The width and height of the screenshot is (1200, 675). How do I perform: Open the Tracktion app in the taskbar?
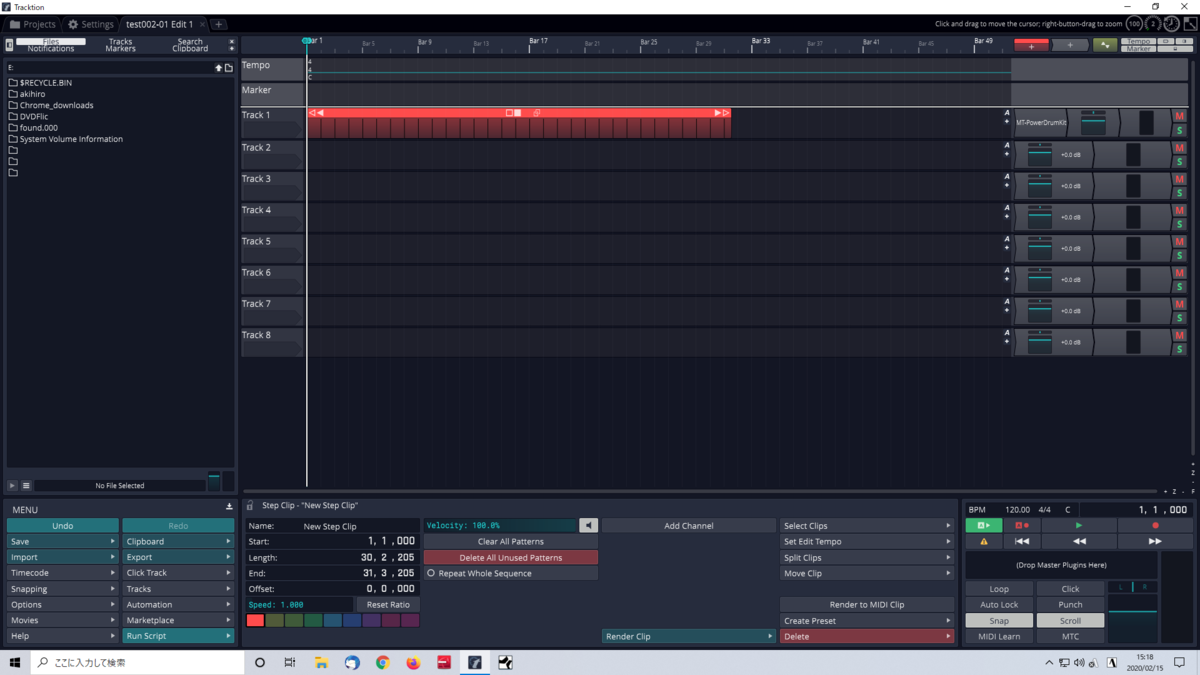pos(475,662)
